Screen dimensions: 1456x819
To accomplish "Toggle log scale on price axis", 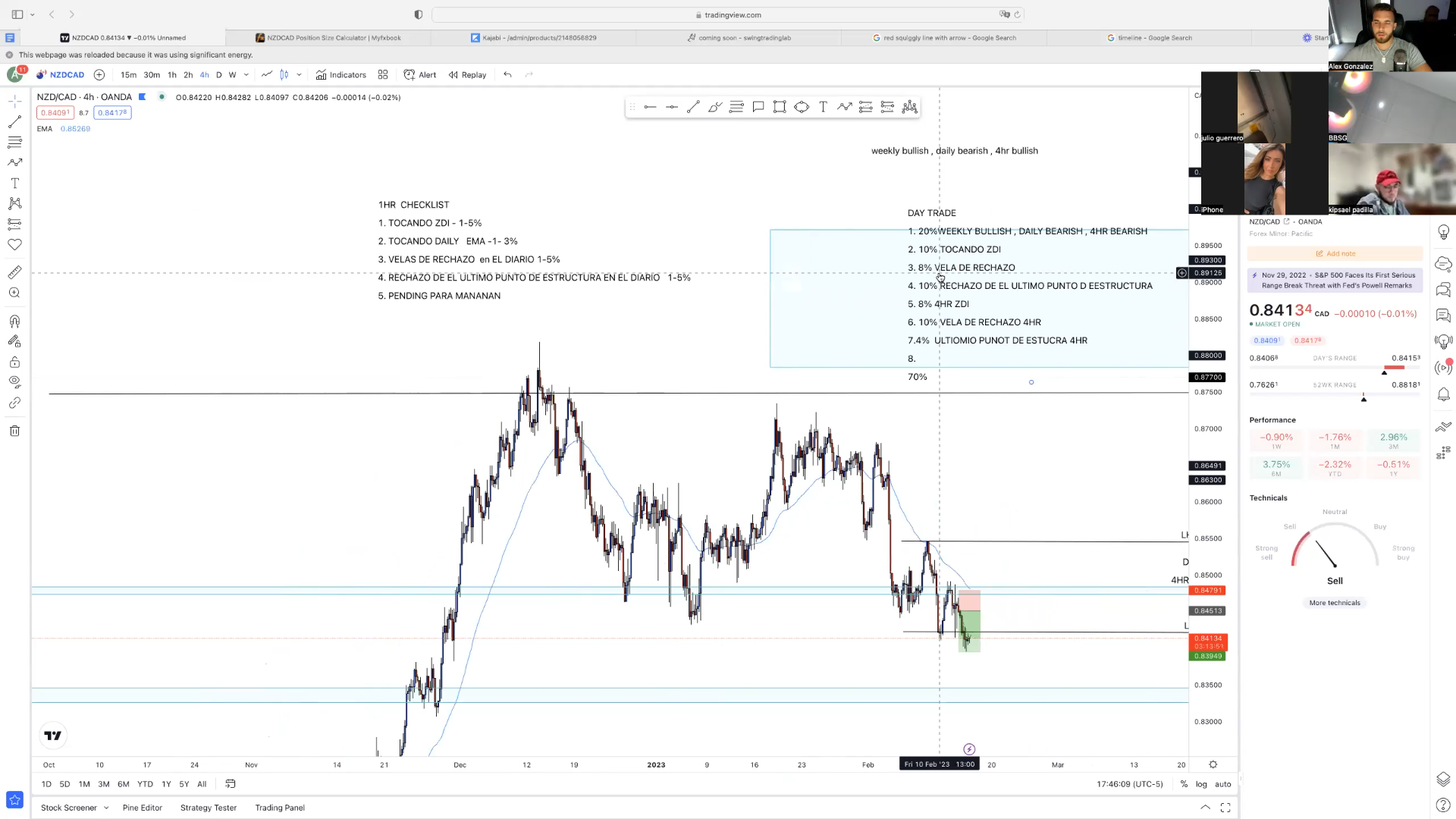I will (x=1201, y=784).
